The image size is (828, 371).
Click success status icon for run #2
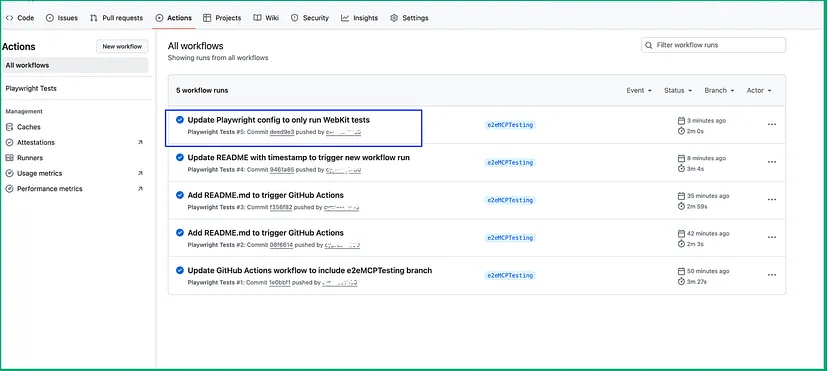click(180, 233)
